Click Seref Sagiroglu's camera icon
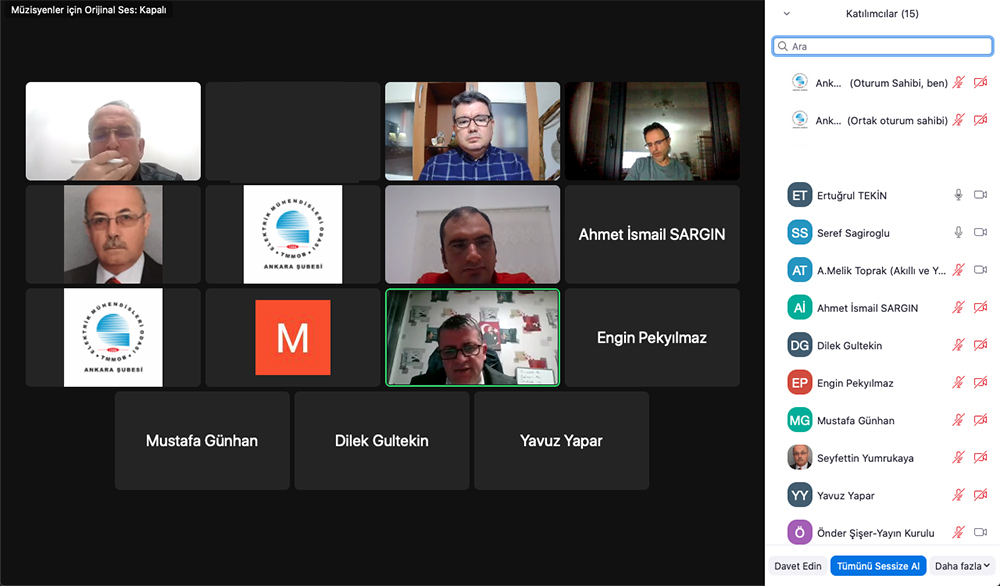This screenshot has height=586, width=1000. 980,233
